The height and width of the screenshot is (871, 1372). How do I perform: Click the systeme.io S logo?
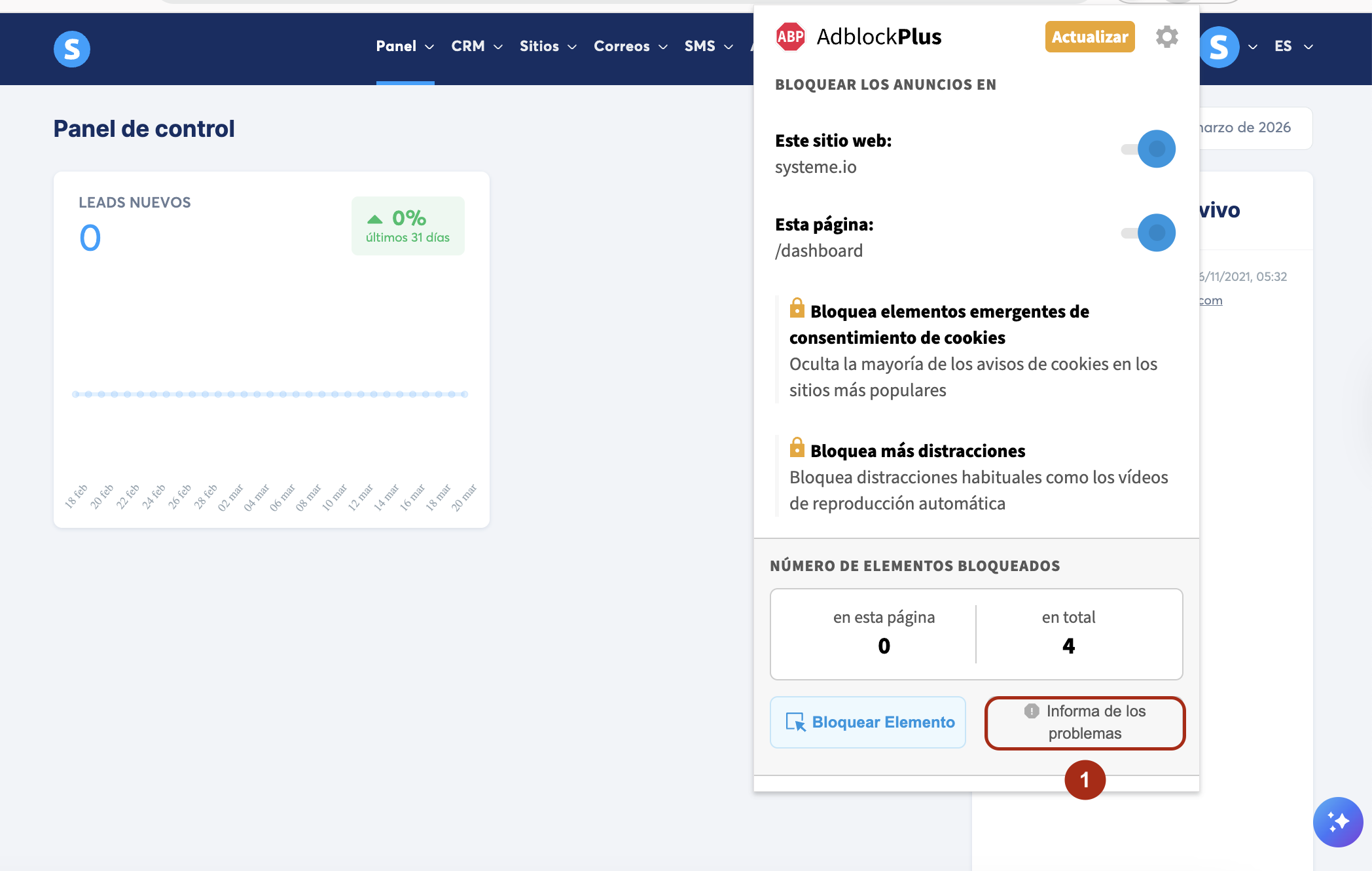[x=72, y=48]
